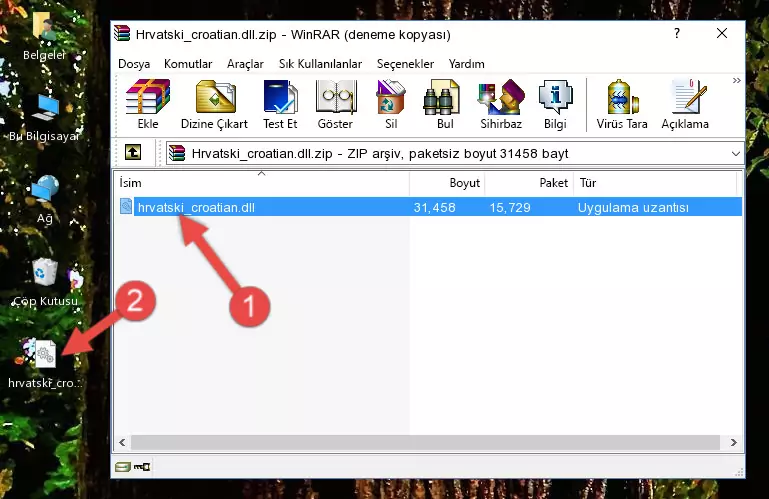Select the Çöp Kutusu recycle bin
Screen dimensions: 769x499
(x=45, y=282)
